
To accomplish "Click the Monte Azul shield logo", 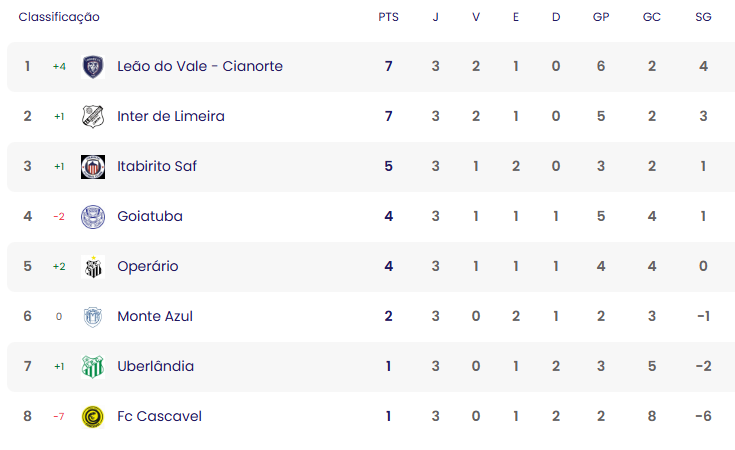I will tap(93, 317).
